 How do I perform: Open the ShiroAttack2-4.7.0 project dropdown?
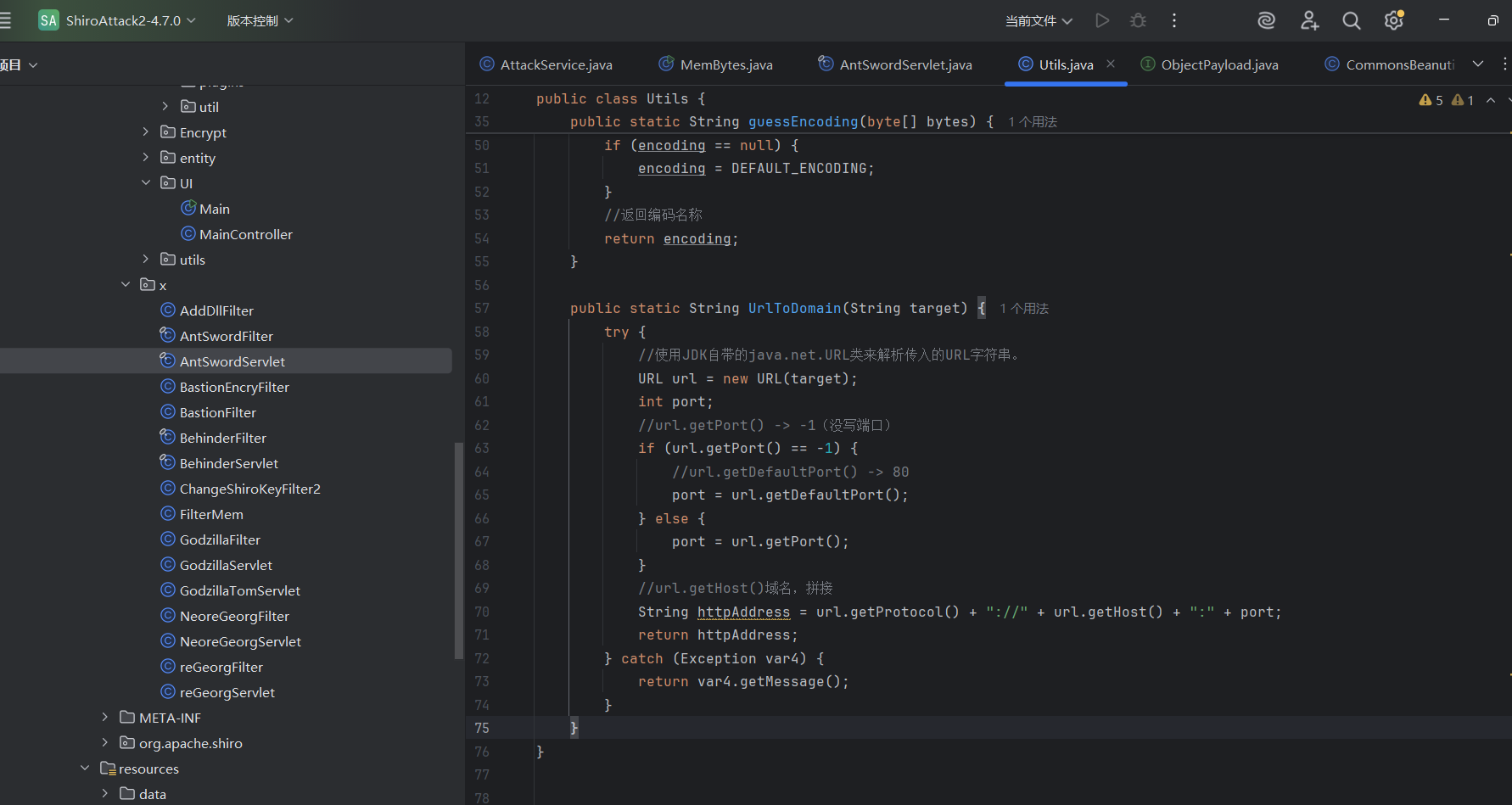click(123, 20)
